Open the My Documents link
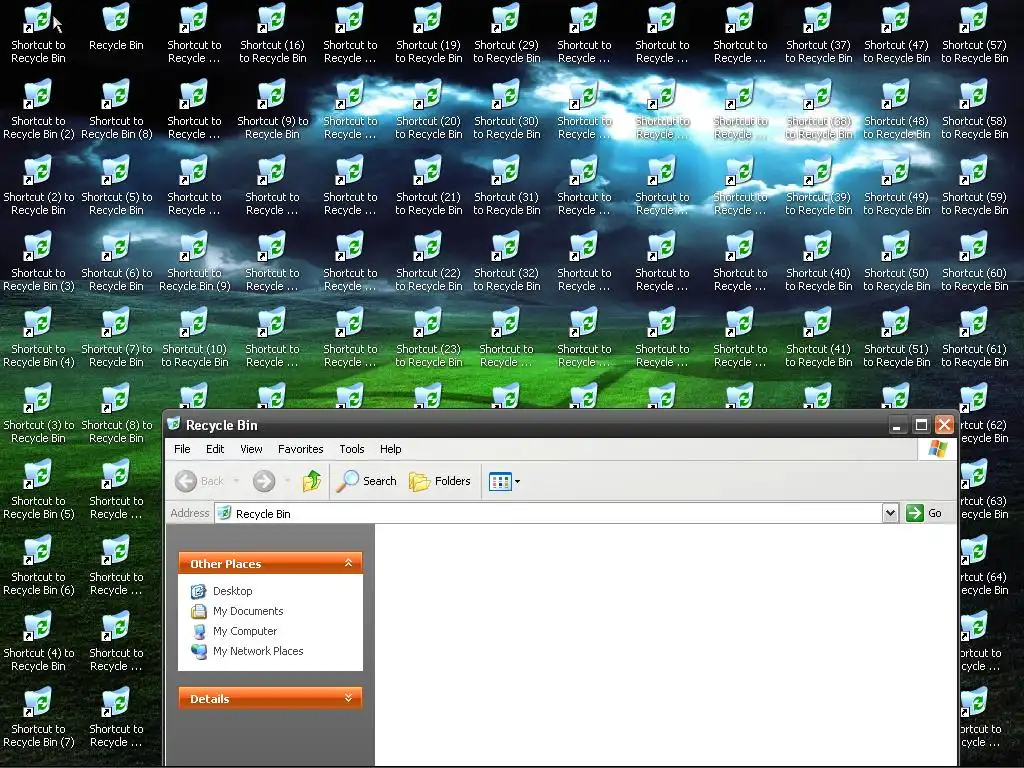 pos(237,611)
